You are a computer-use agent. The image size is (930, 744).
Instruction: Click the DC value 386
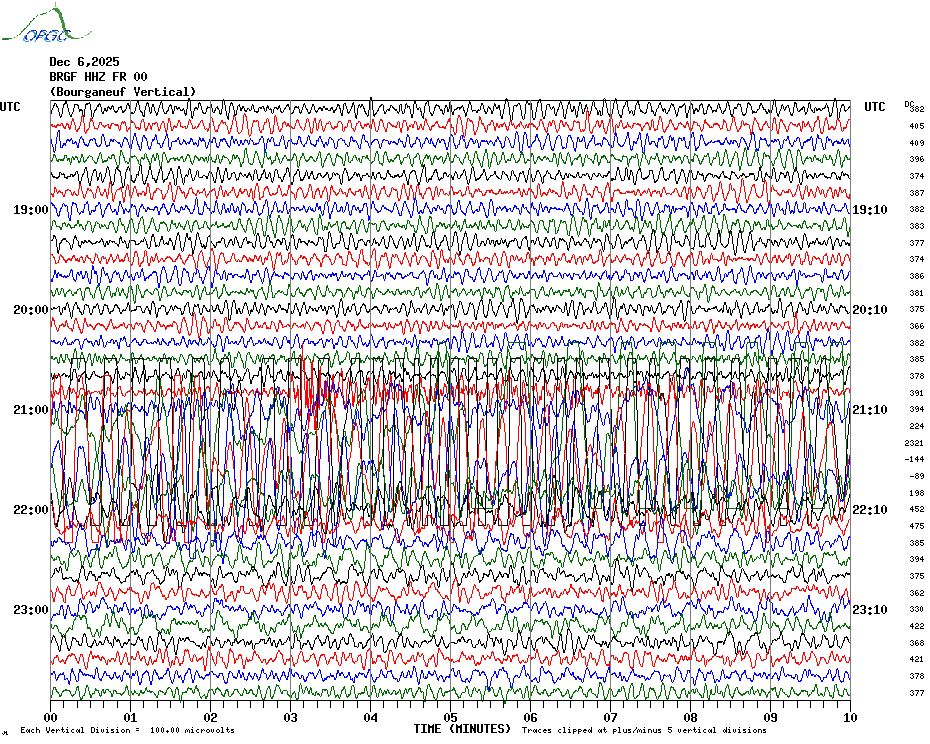pos(917,276)
